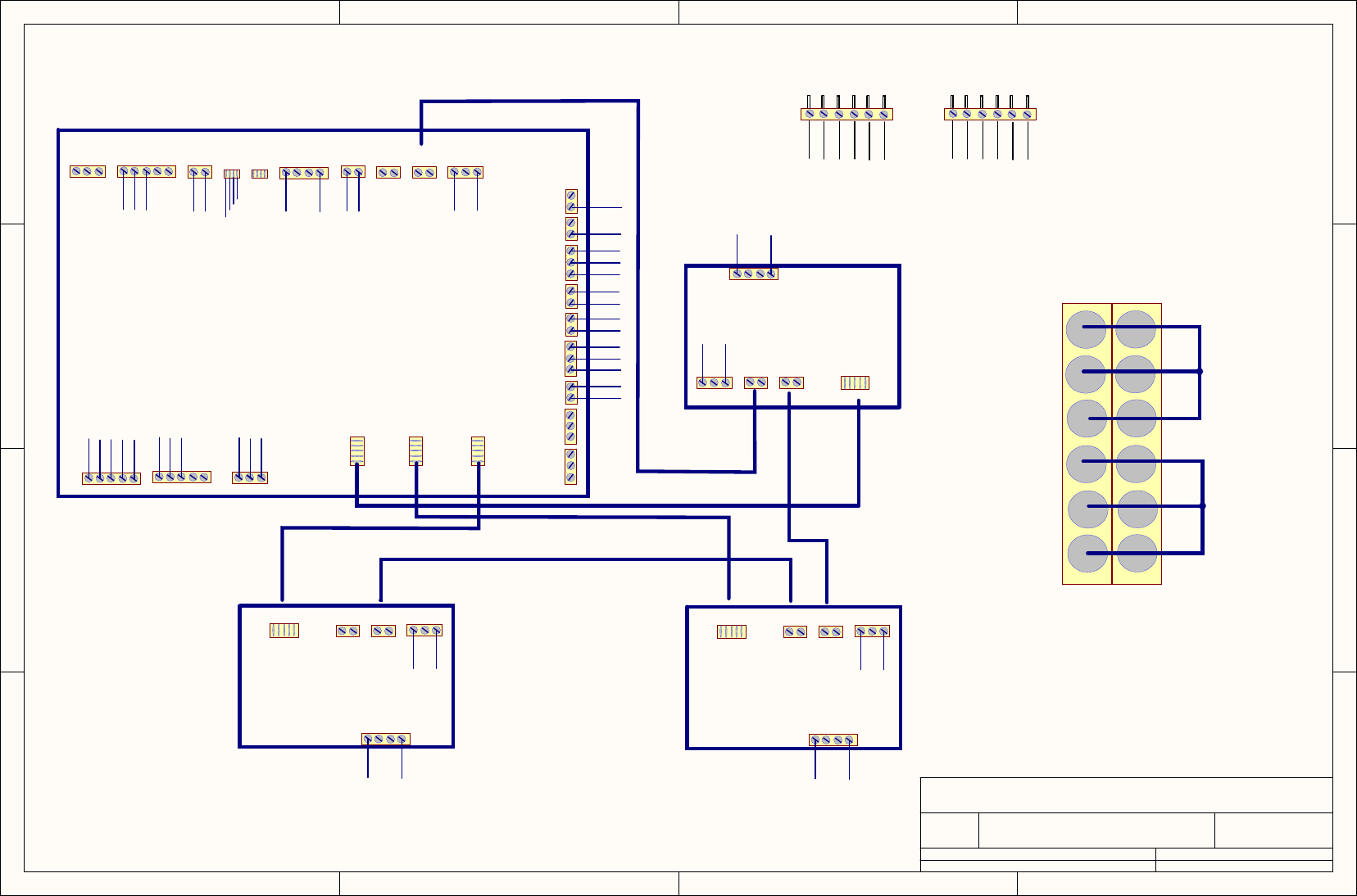This screenshot has width=1357, height=896.
Task: Click the bottom-right gray terminal of the terminal block
Action: 1137,554
